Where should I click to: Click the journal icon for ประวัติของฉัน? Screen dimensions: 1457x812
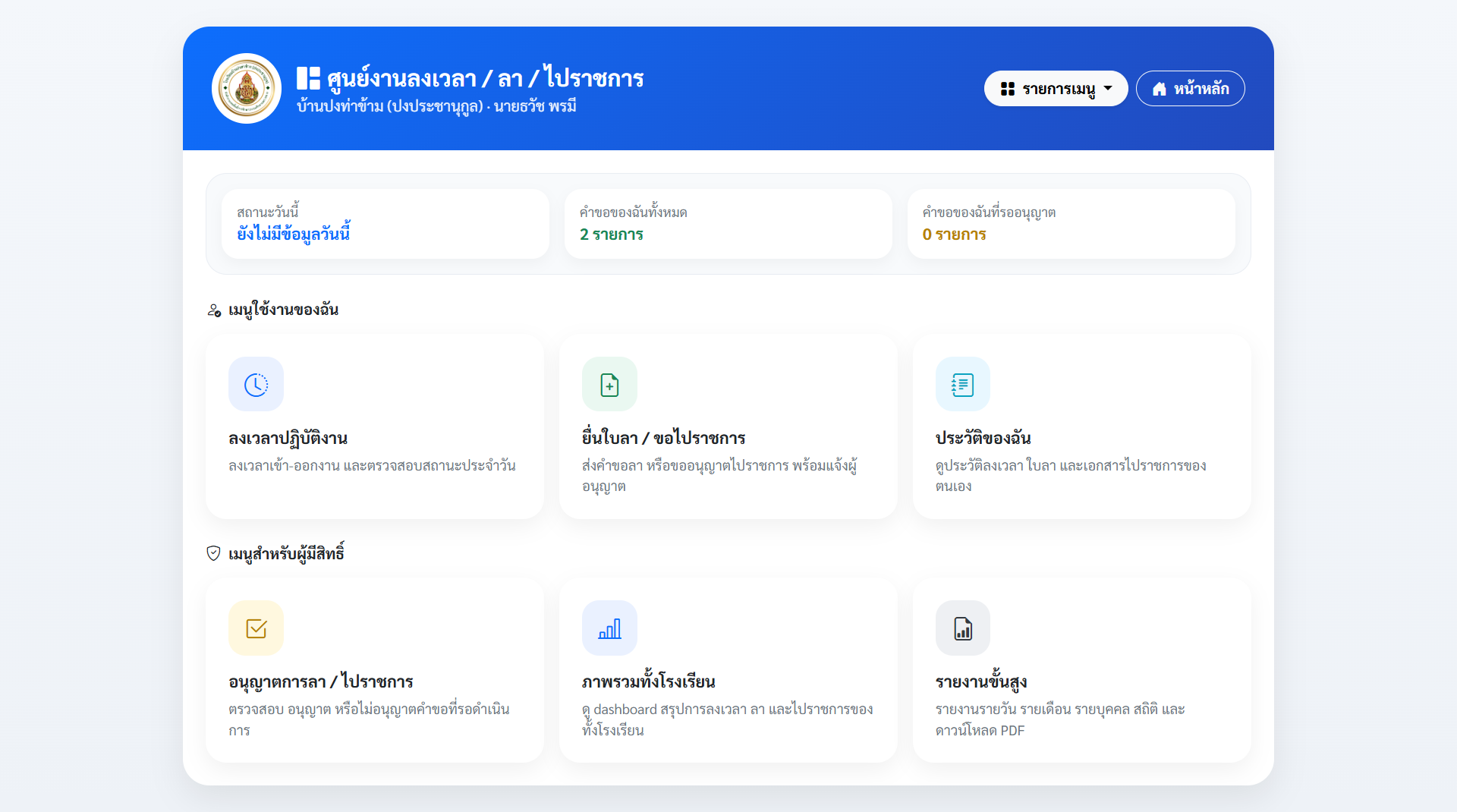point(963,385)
